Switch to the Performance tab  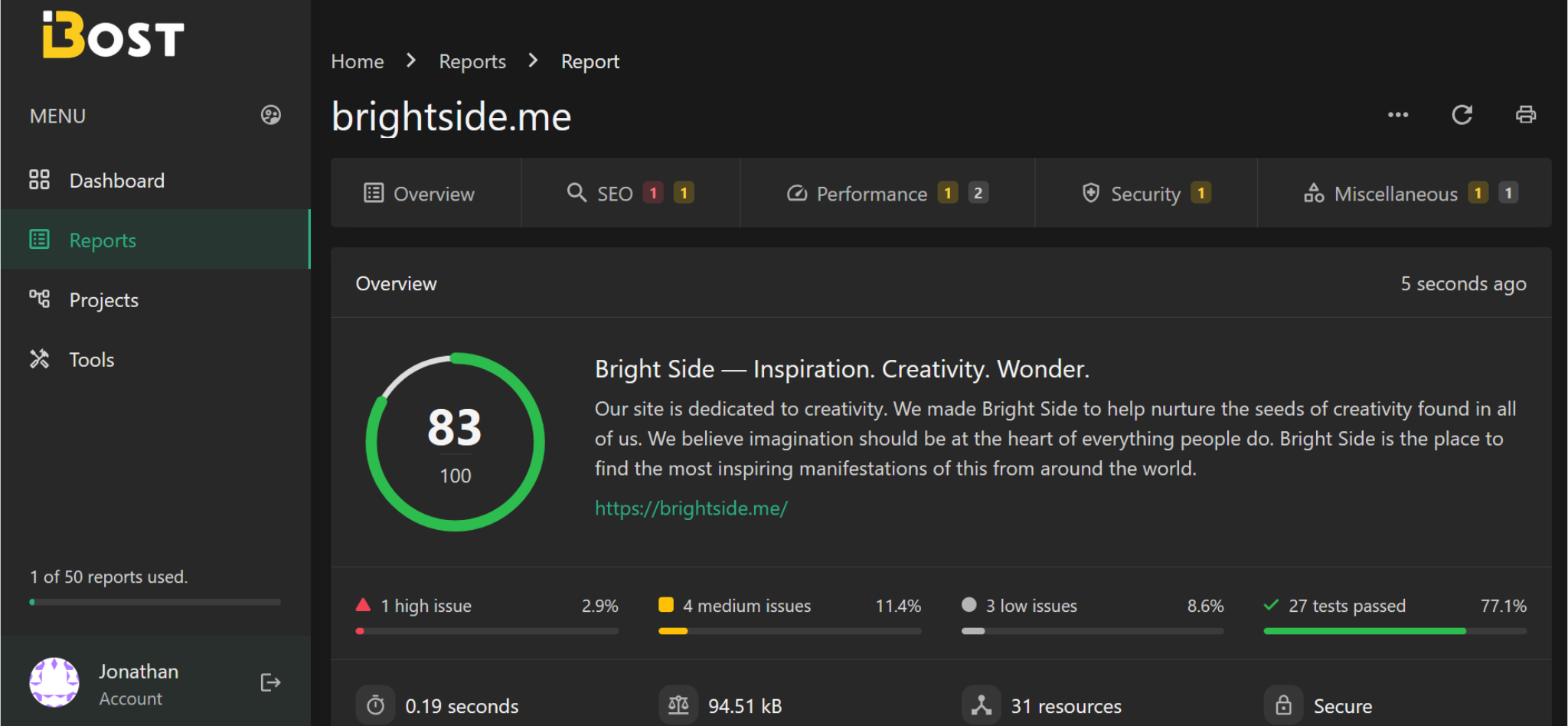[x=887, y=193]
